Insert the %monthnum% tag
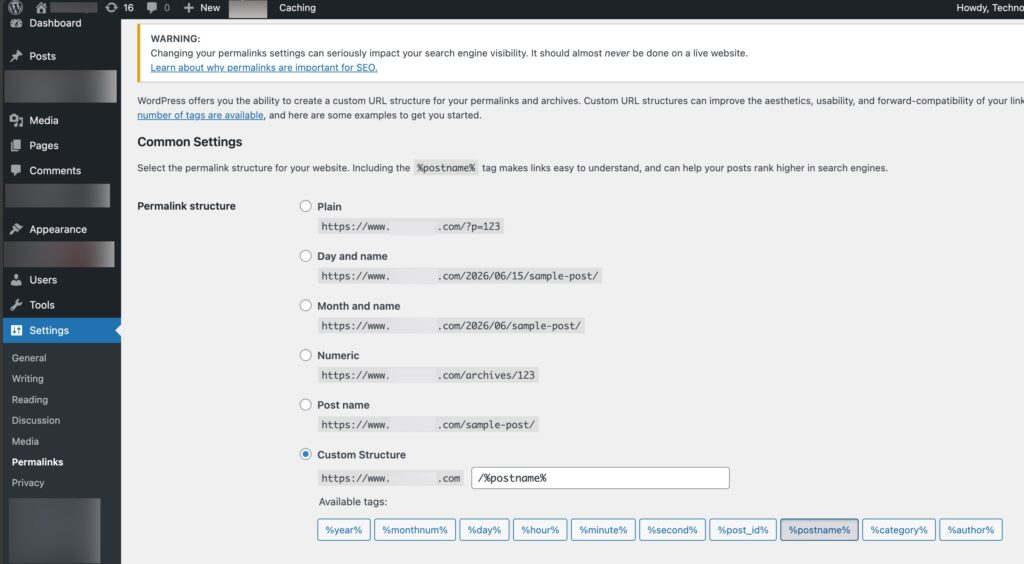 (415, 530)
